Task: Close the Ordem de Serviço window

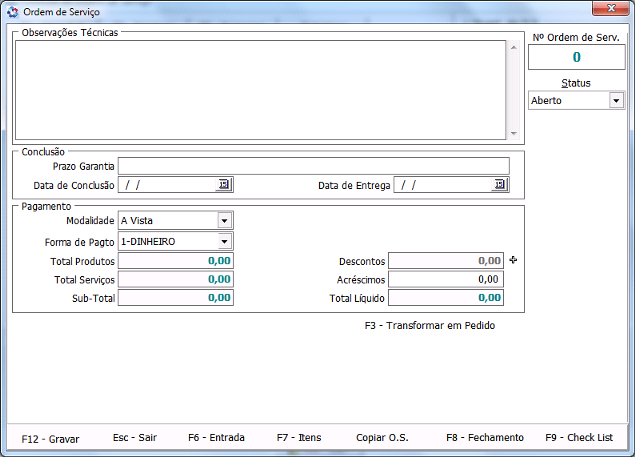Action: pyautogui.click(x=611, y=9)
